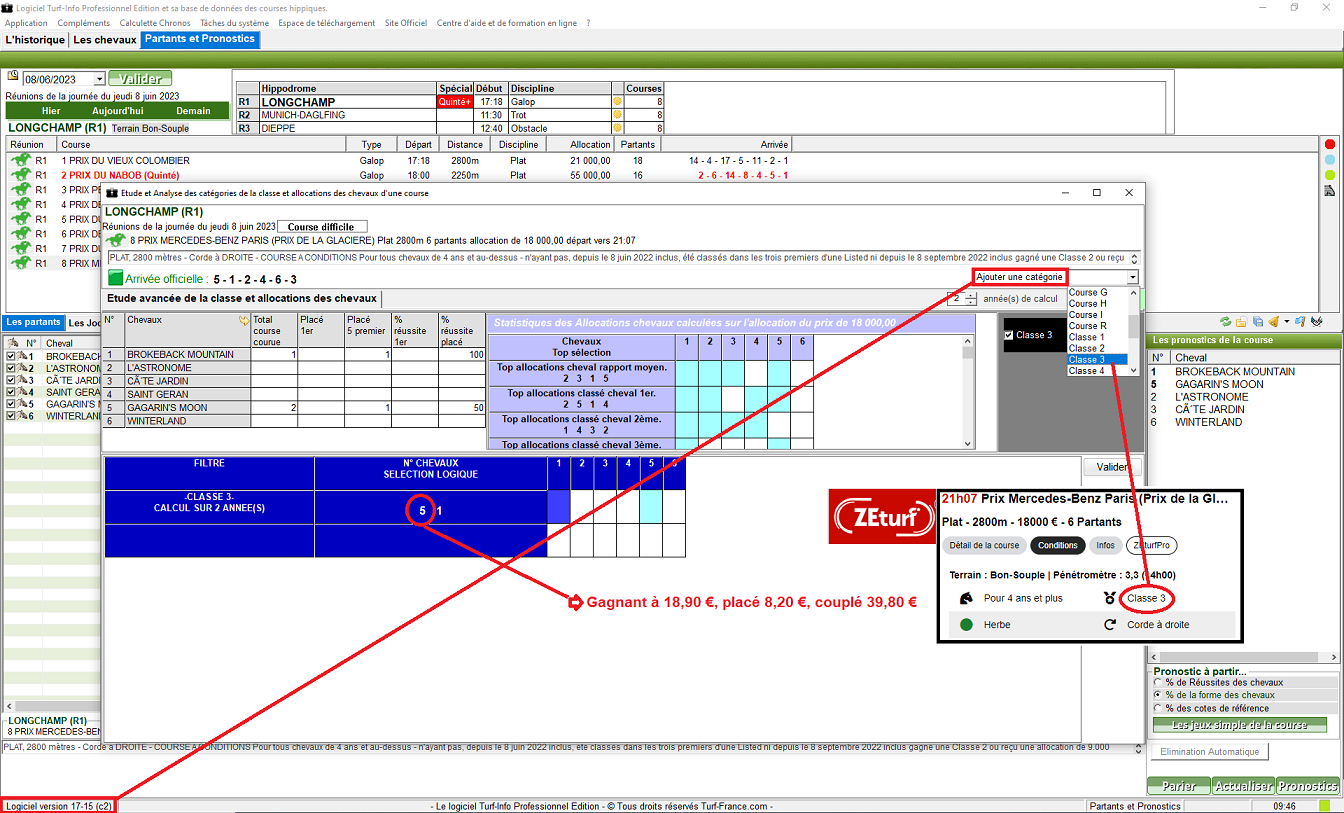Viewport: 1344px width, 813px height.
Task: Click the red circle marker
Action: click(x=1330, y=144)
